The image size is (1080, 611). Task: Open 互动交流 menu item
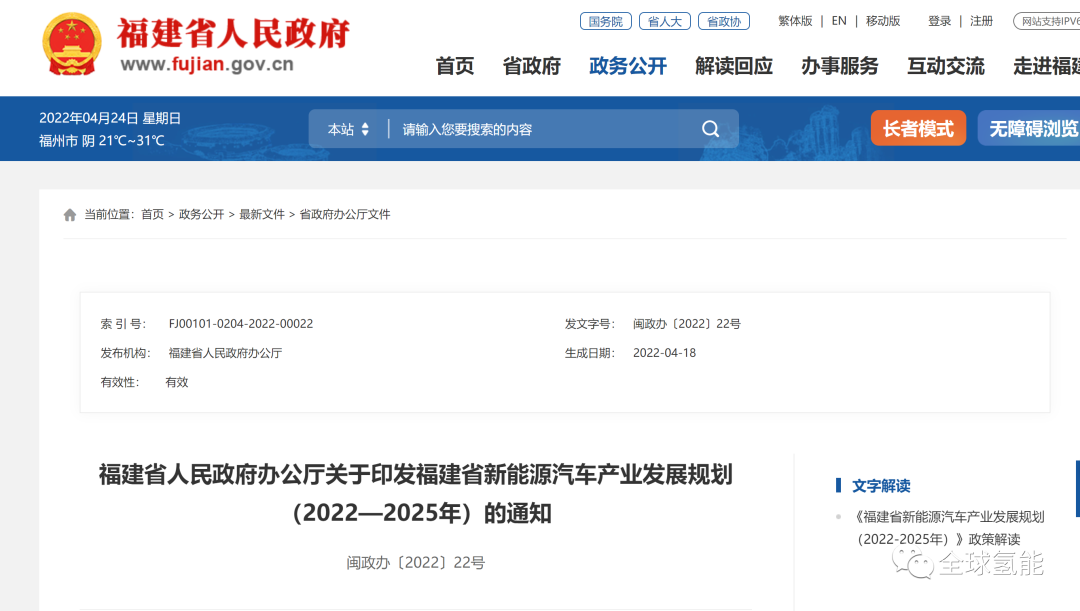(x=945, y=66)
